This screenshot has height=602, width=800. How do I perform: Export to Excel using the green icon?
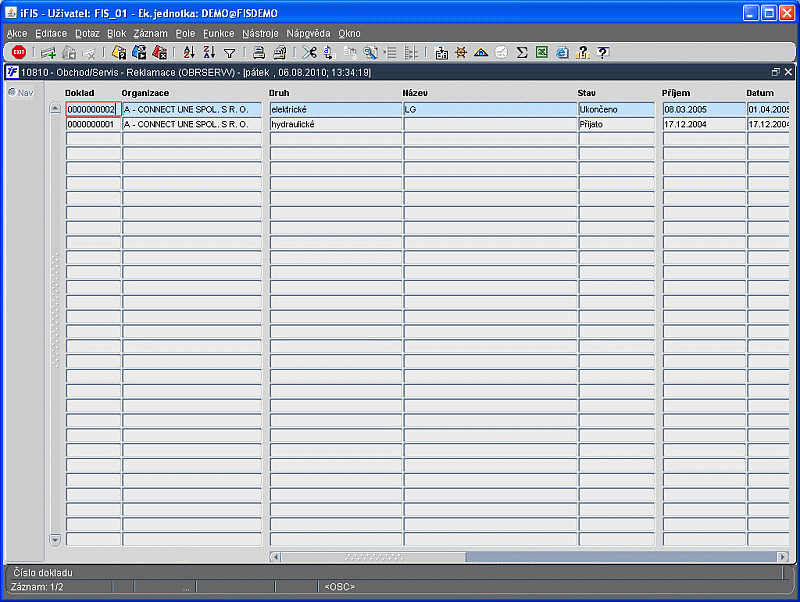click(542, 52)
